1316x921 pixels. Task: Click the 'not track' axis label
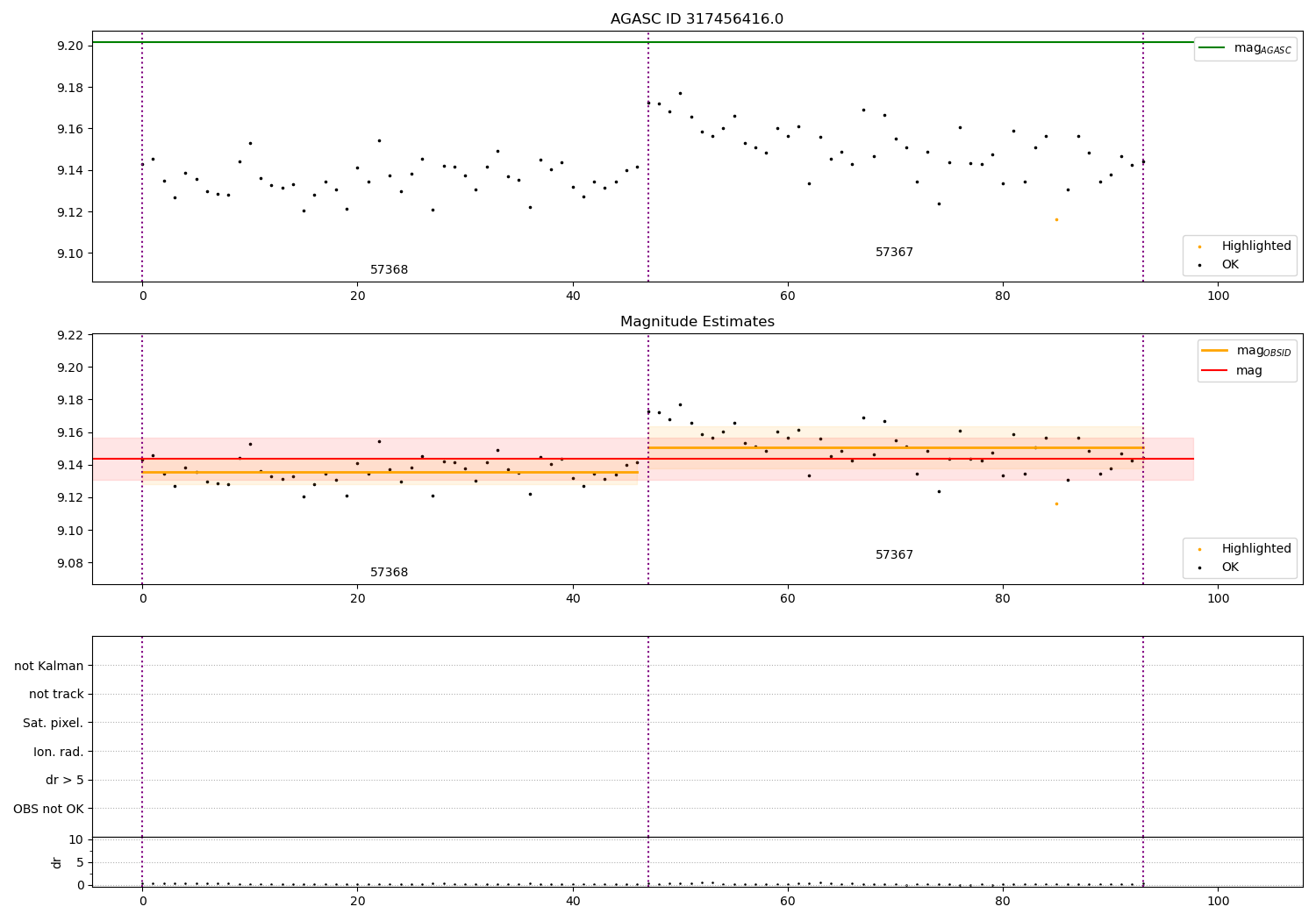click(x=56, y=695)
